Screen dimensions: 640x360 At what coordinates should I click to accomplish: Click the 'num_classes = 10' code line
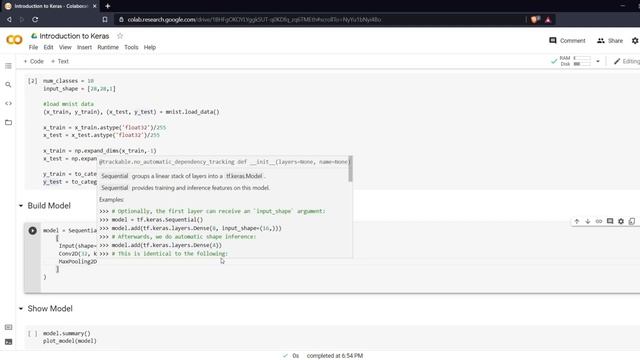pos(69,81)
